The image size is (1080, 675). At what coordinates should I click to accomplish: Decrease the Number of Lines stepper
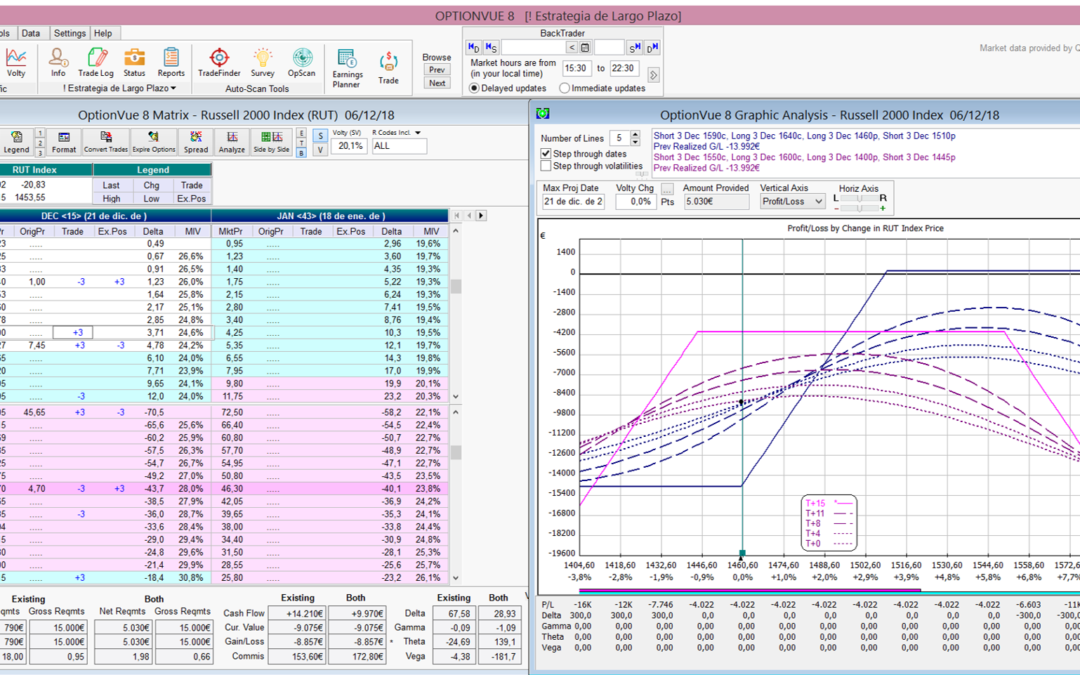635,142
